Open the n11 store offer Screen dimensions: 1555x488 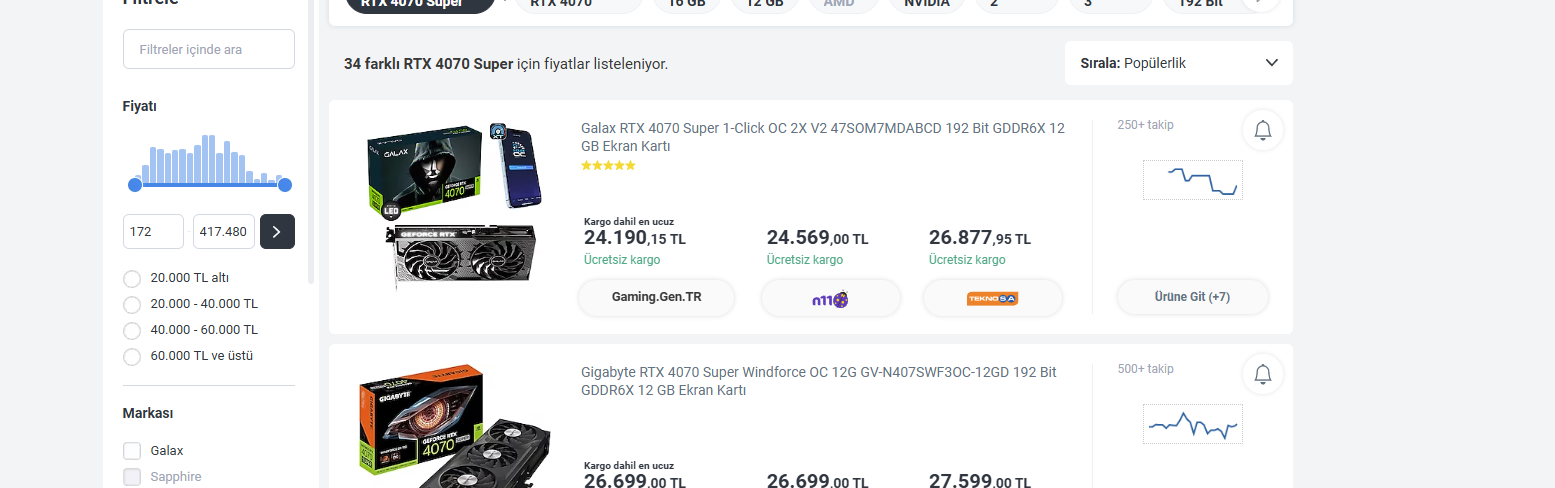(830, 298)
